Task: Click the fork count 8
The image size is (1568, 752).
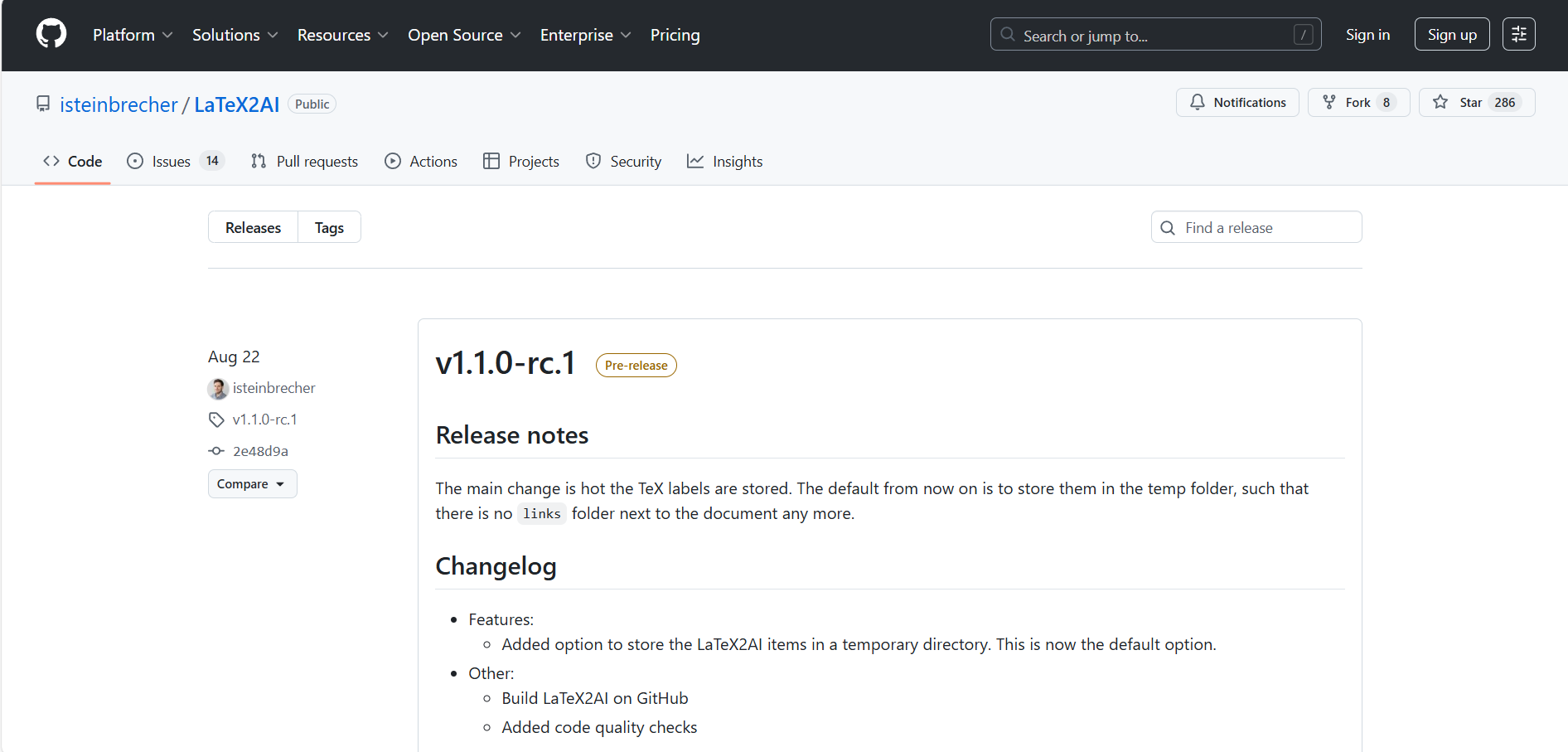Action: [1387, 102]
